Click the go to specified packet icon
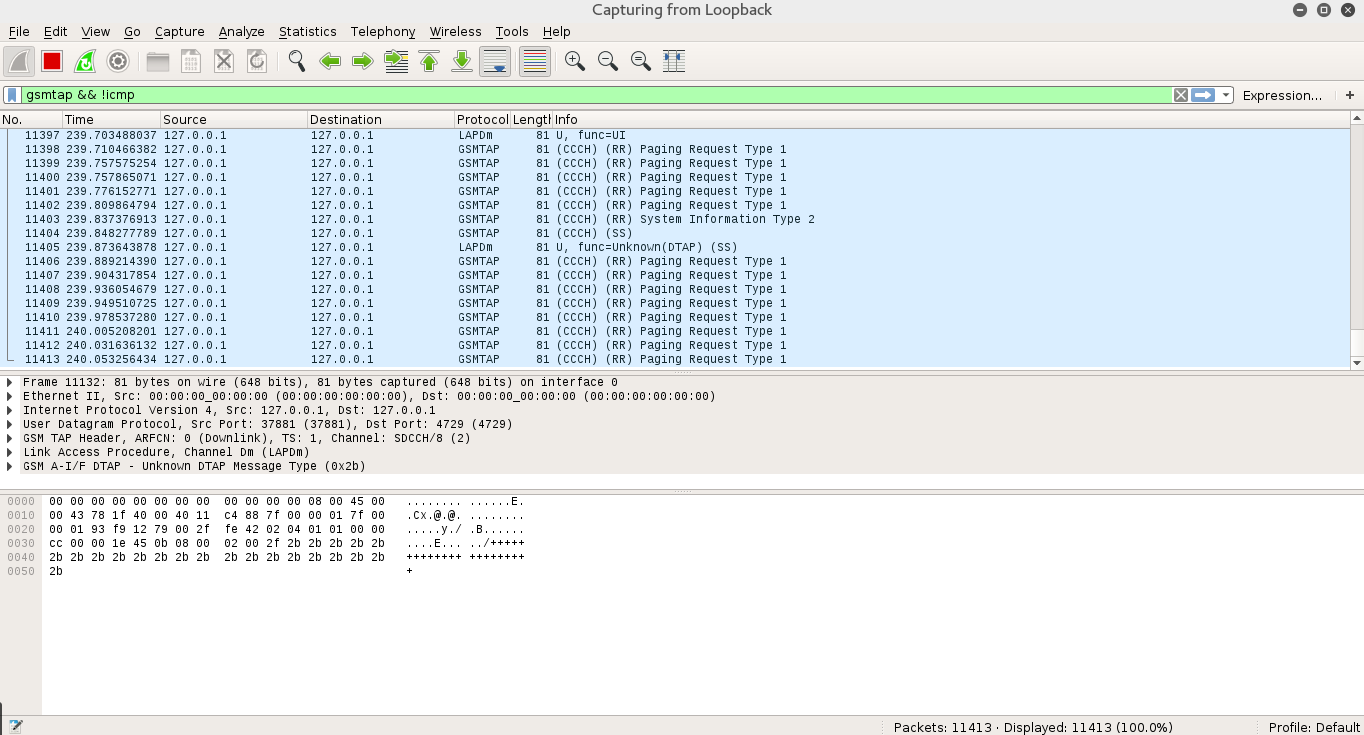1364x735 pixels. [x=396, y=61]
